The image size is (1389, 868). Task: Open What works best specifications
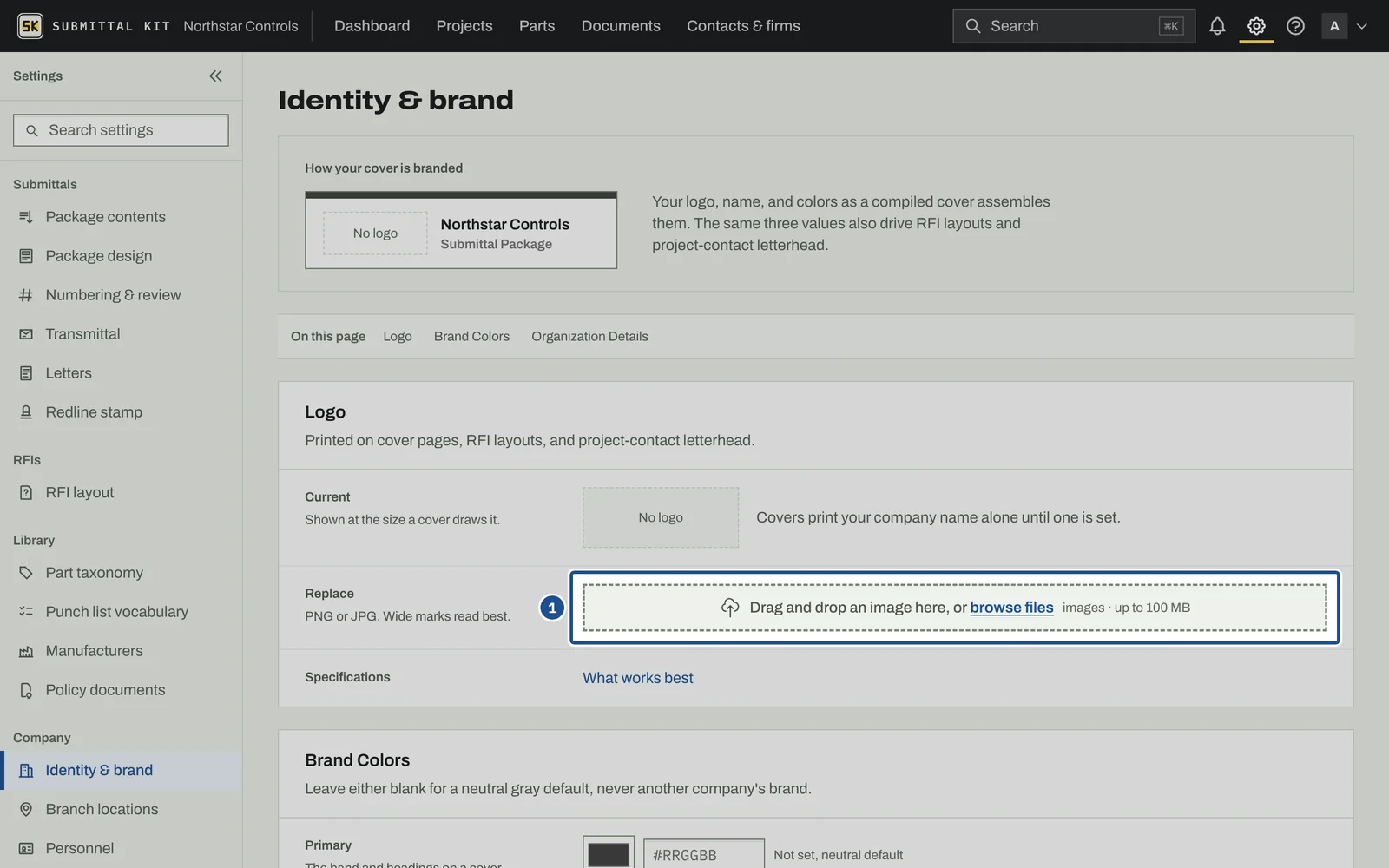pos(638,678)
